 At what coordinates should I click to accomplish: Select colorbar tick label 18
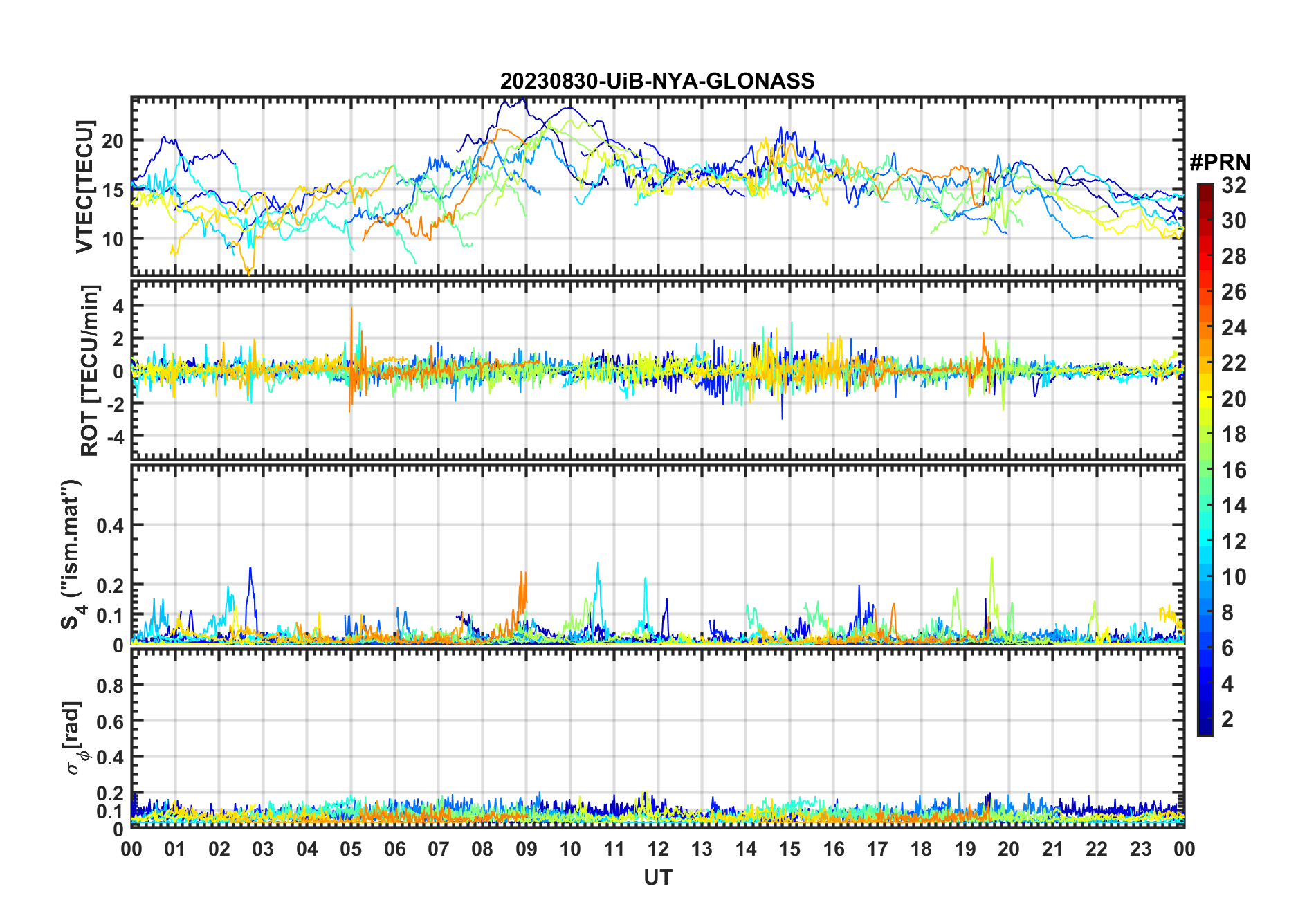tap(1234, 434)
